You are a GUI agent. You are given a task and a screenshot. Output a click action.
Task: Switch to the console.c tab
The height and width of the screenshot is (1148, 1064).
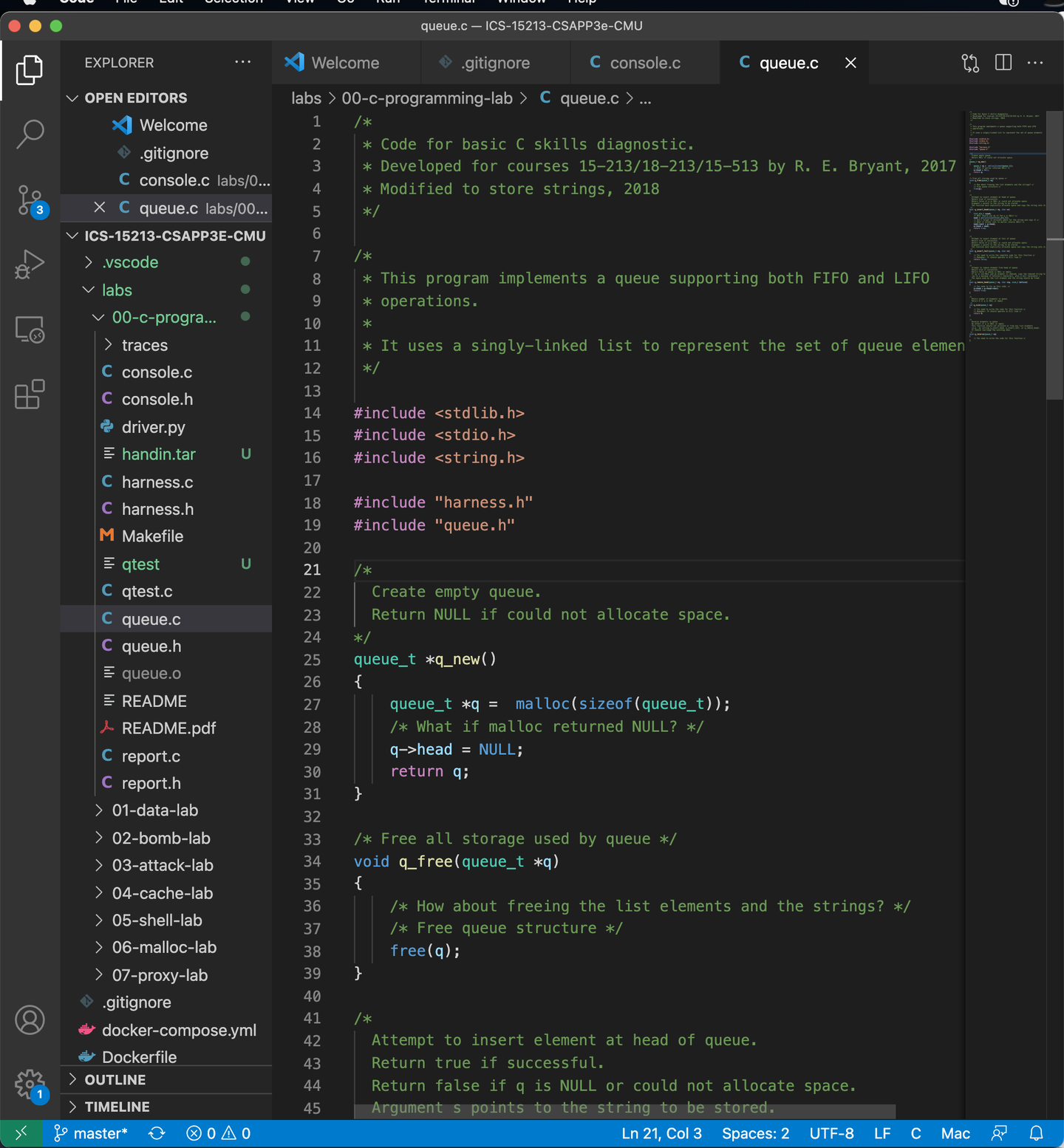tap(645, 63)
